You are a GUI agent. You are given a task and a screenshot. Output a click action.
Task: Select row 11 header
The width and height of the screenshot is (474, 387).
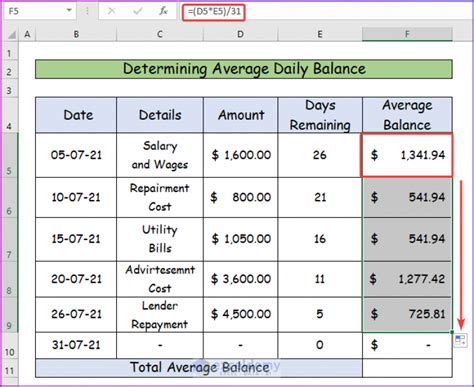pos(9,368)
